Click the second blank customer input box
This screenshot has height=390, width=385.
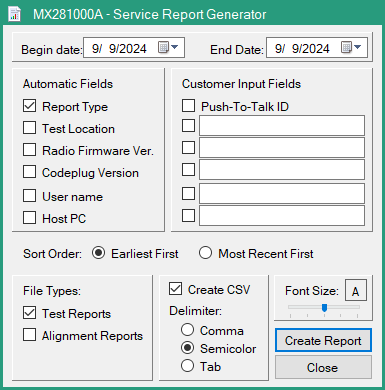pos(282,147)
